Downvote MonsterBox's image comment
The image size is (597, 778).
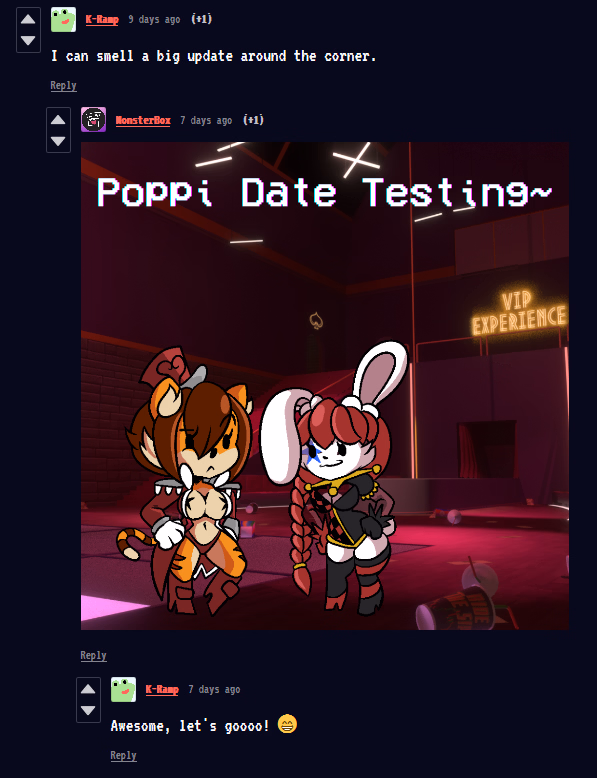click(x=58, y=141)
